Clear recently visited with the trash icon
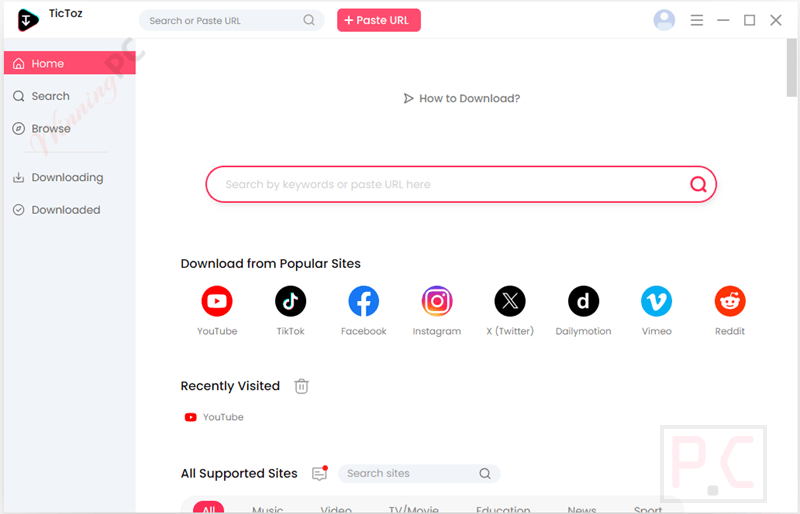Viewport: 800px width, 514px height. tap(302, 386)
